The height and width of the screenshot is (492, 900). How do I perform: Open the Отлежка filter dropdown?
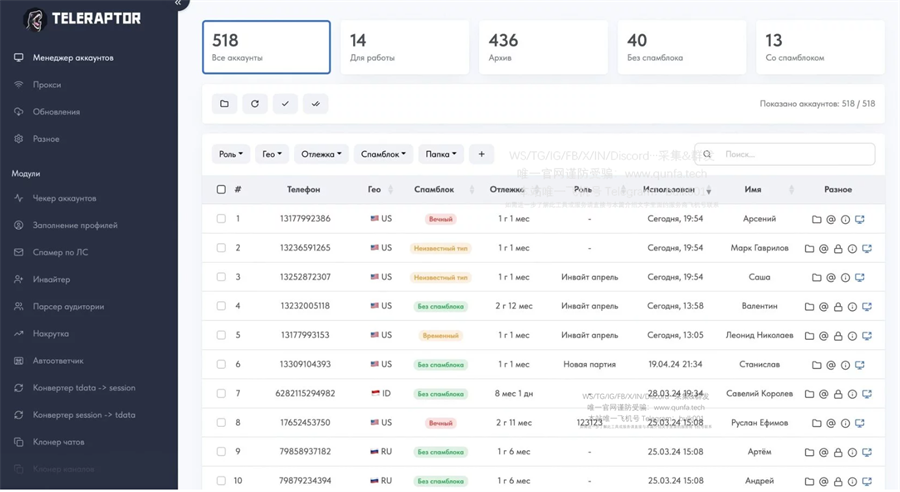click(321, 154)
